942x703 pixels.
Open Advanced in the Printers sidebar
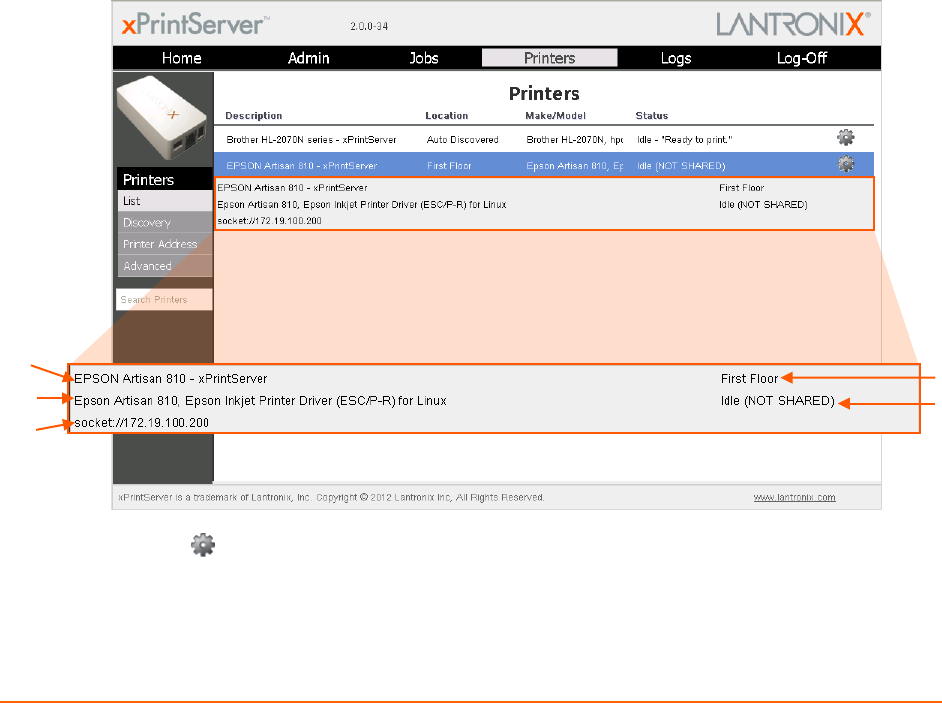[165, 266]
